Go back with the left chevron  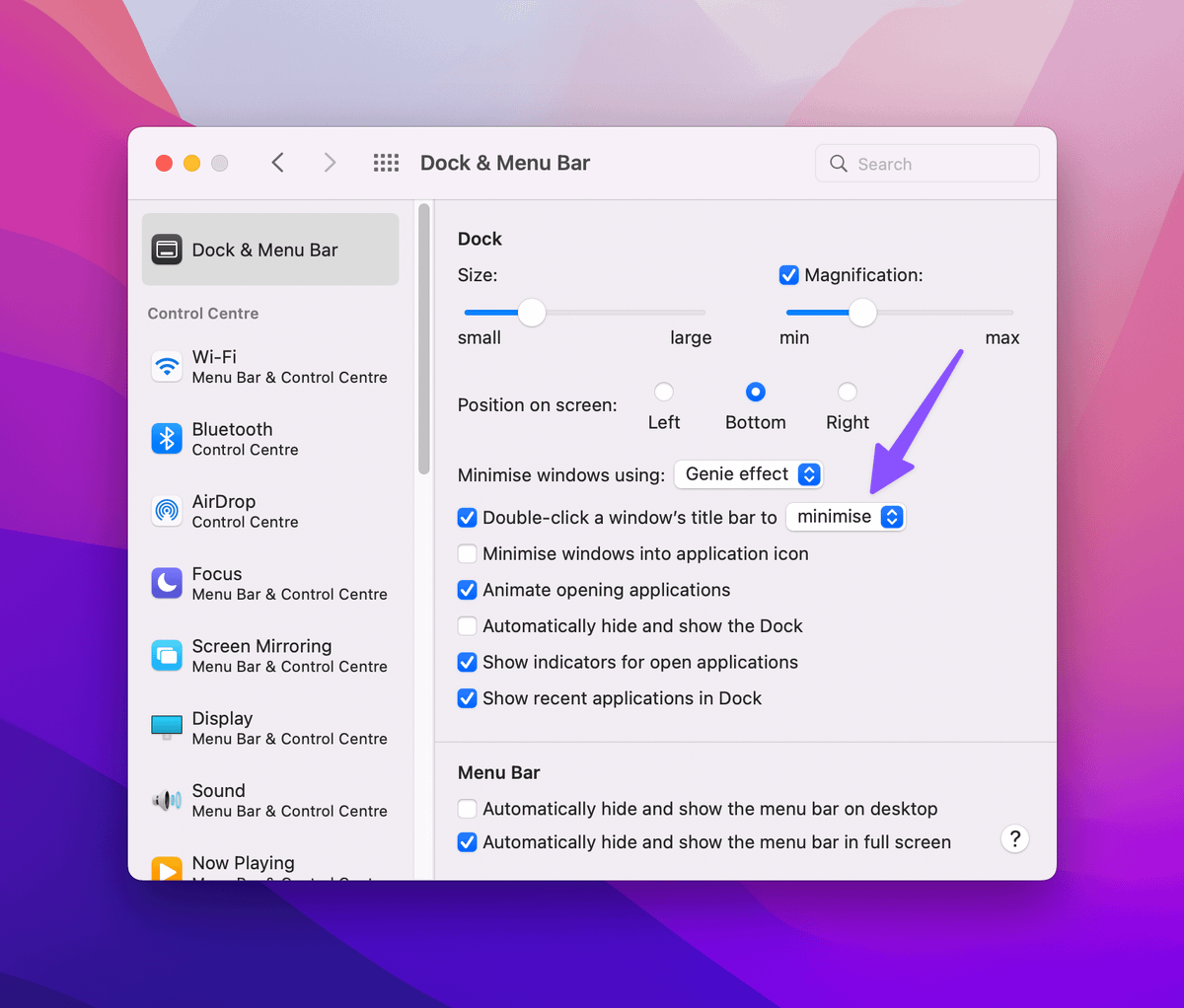tap(278, 163)
